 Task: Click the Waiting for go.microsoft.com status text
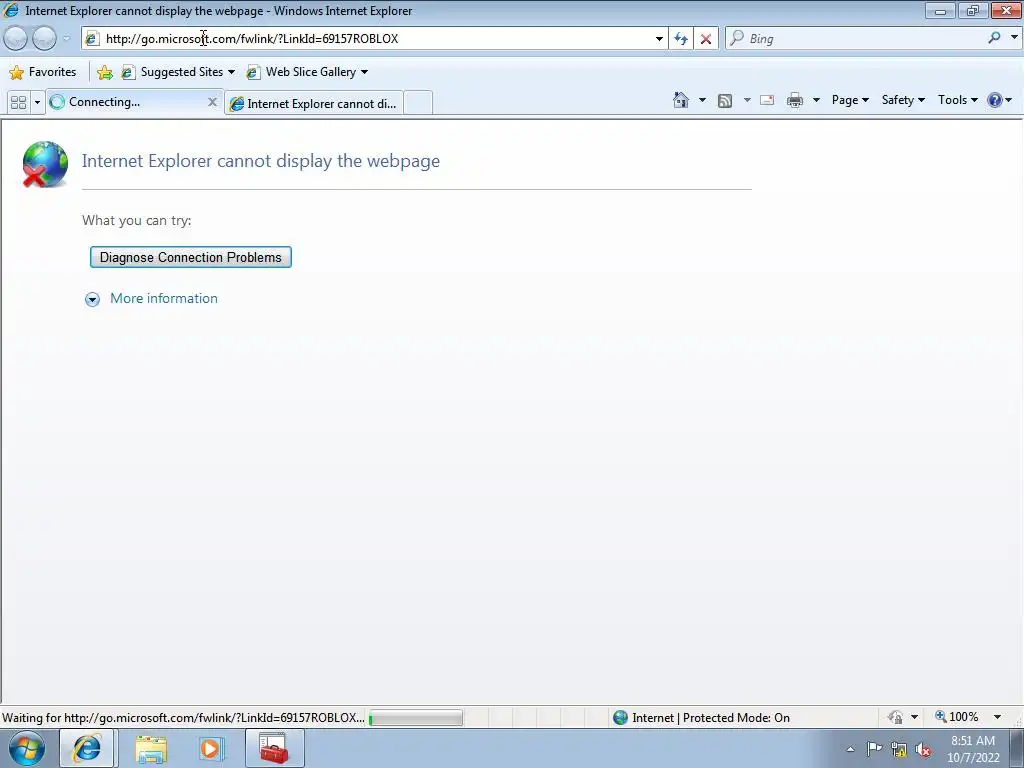184,718
